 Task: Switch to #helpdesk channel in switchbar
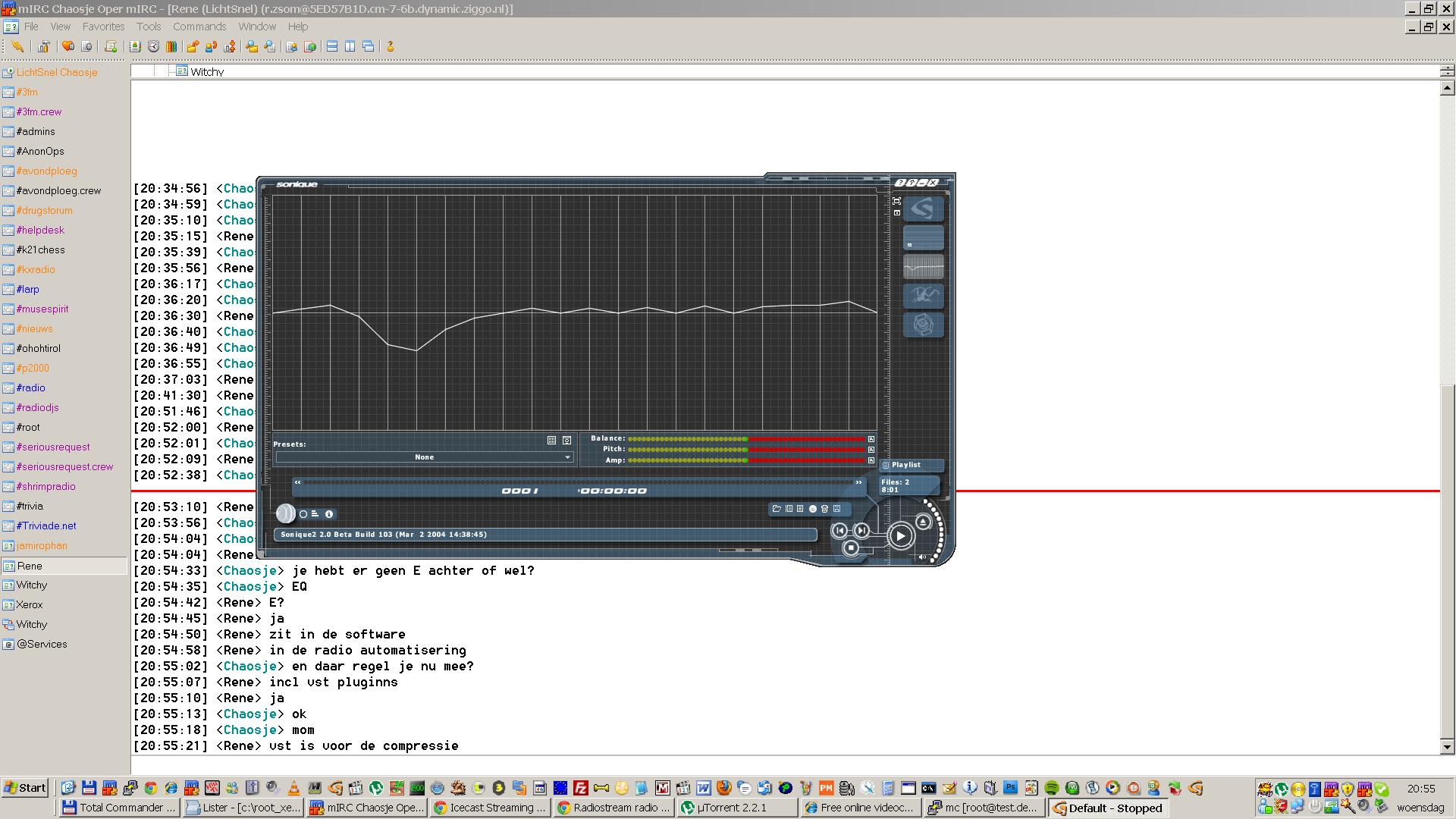40,230
